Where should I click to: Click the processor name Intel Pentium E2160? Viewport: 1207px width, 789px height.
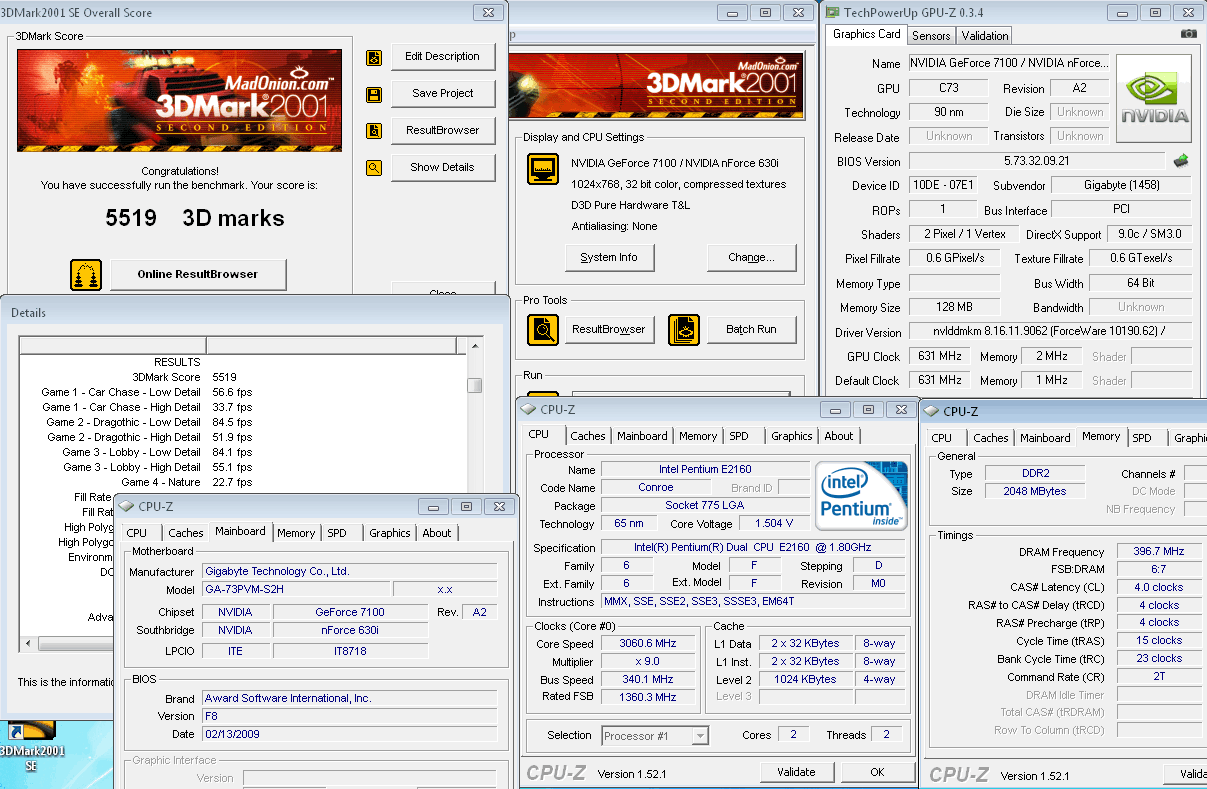click(x=705, y=469)
